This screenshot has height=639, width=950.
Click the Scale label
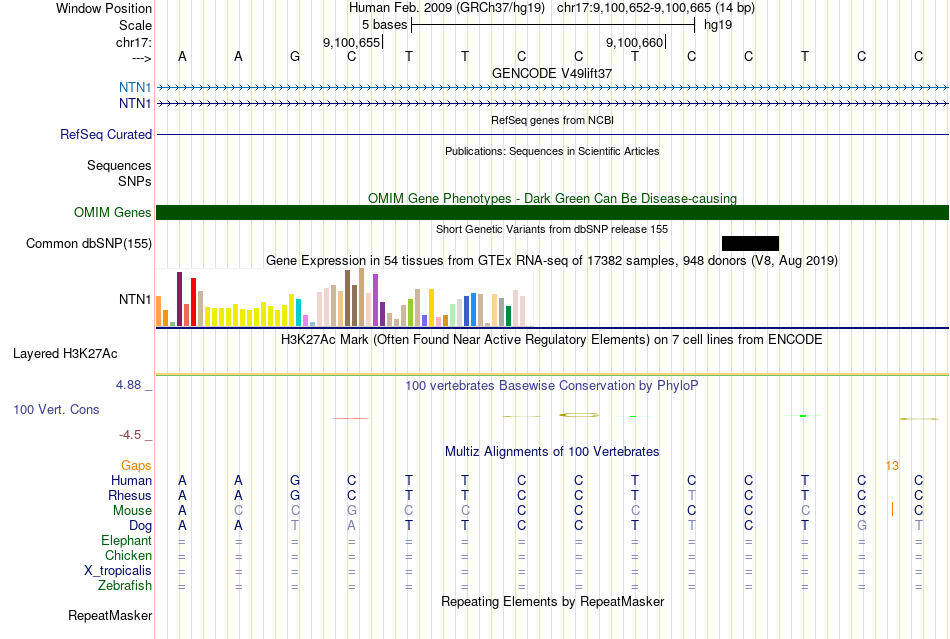[135, 25]
